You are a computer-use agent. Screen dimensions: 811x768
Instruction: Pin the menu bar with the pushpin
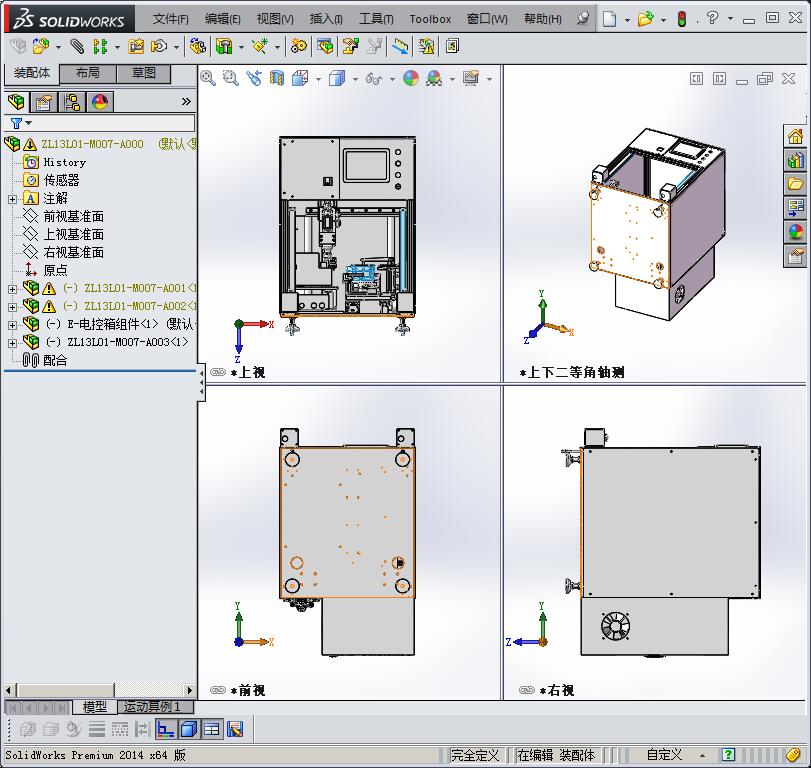coord(583,19)
